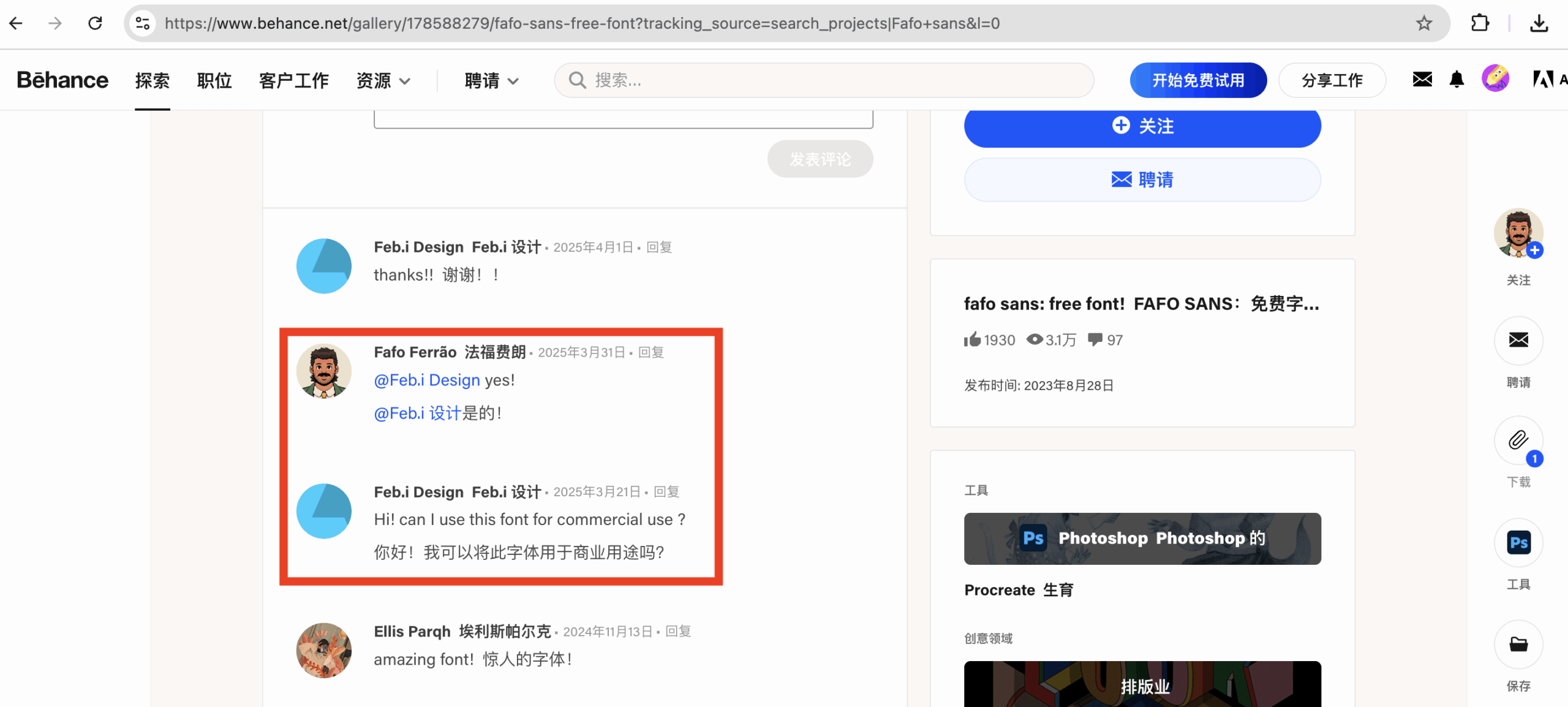This screenshot has height=707, width=1568.
Task: Bookmark this page with the star icon
Action: (x=1424, y=23)
